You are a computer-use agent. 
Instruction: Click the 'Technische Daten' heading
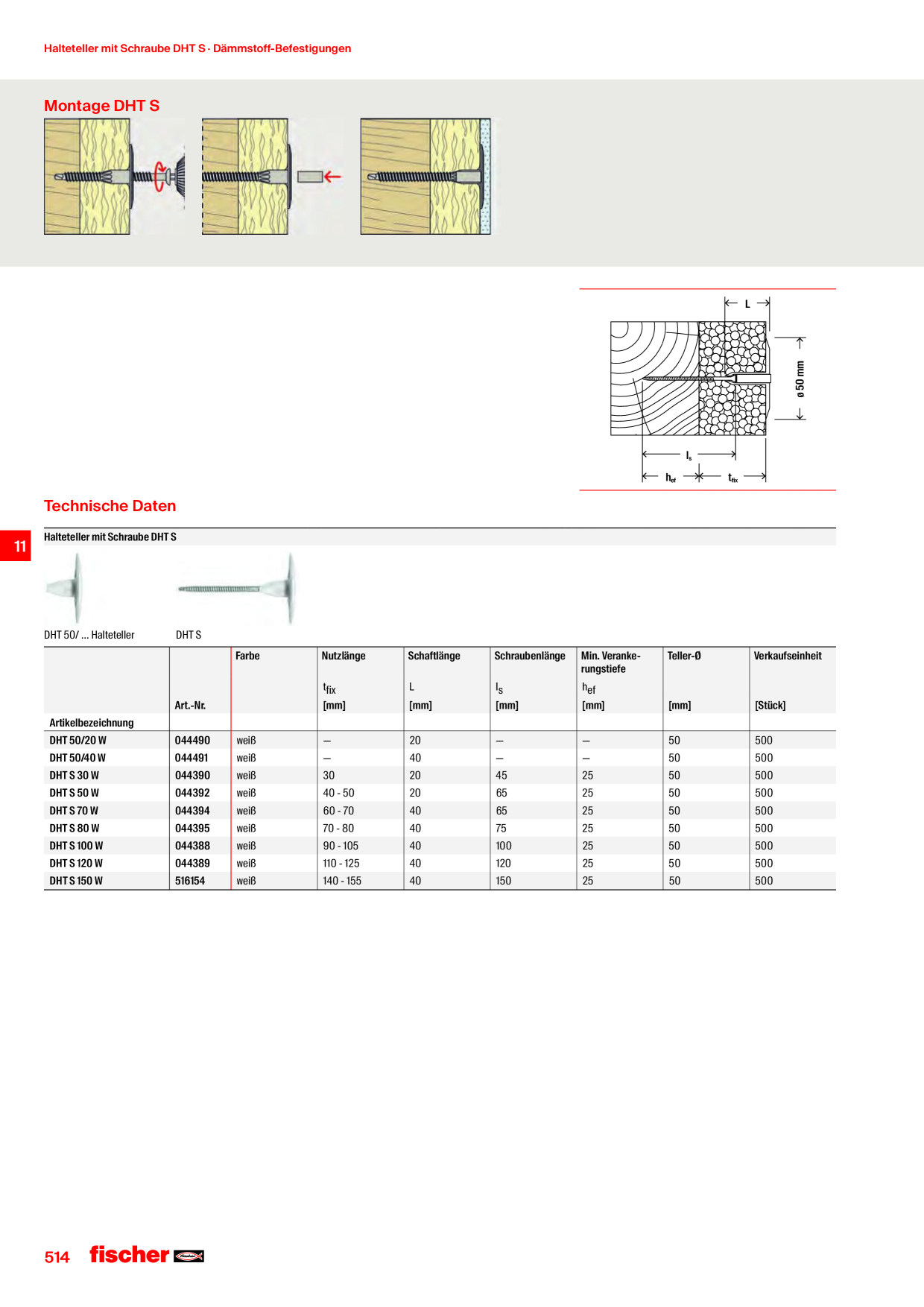coord(110,506)
